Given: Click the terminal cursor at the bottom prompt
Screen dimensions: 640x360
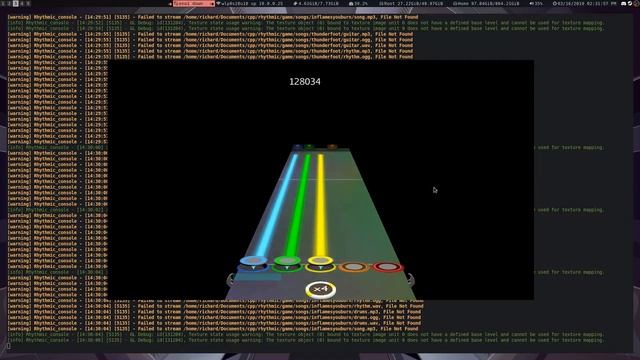Looking at the screenshot, I should (9, 346).
